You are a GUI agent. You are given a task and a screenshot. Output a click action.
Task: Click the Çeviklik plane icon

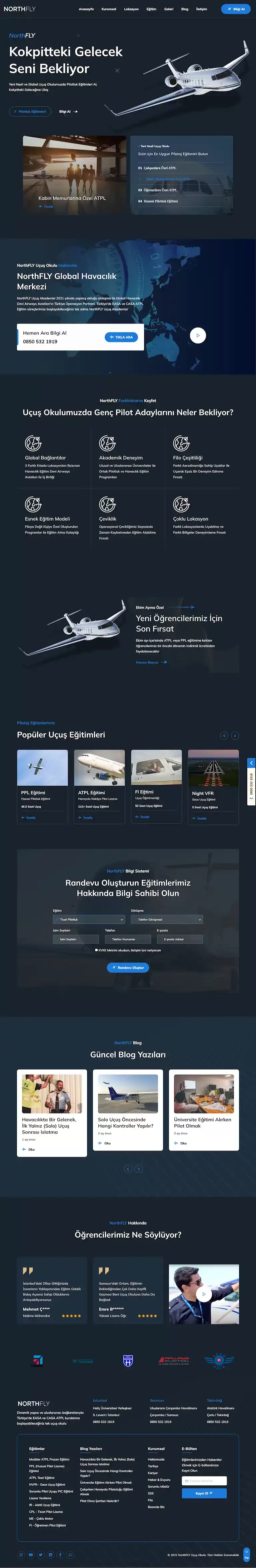click(x=107, y=504)
